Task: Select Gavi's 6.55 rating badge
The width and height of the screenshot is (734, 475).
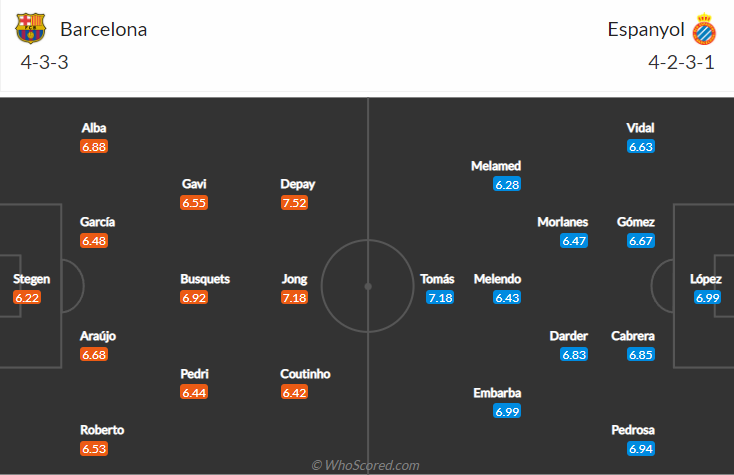Action: click(194, 203)
